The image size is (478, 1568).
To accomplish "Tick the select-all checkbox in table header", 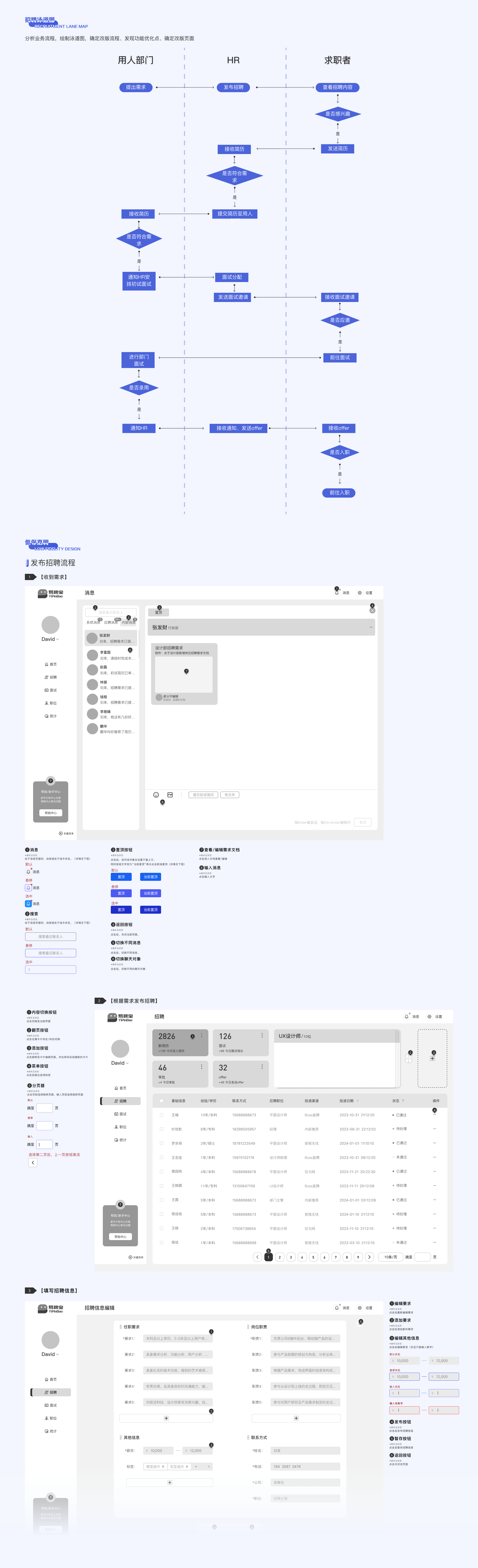I will point(162,1101).
